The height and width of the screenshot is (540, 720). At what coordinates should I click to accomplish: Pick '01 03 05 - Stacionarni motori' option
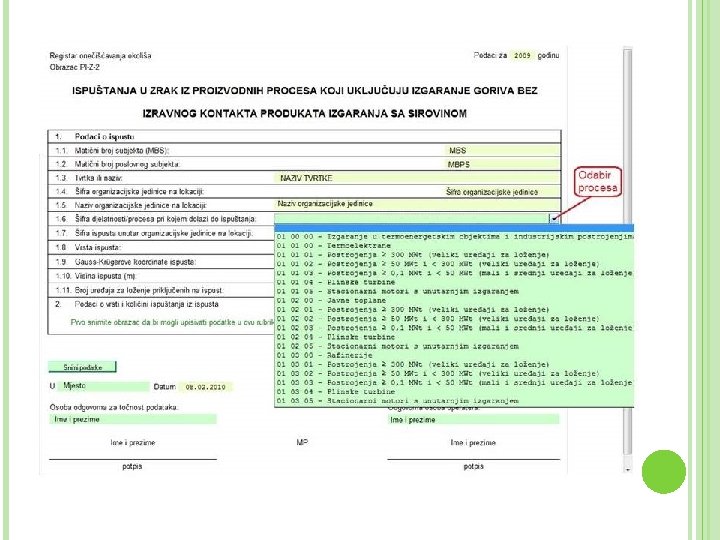pos(455,401)
